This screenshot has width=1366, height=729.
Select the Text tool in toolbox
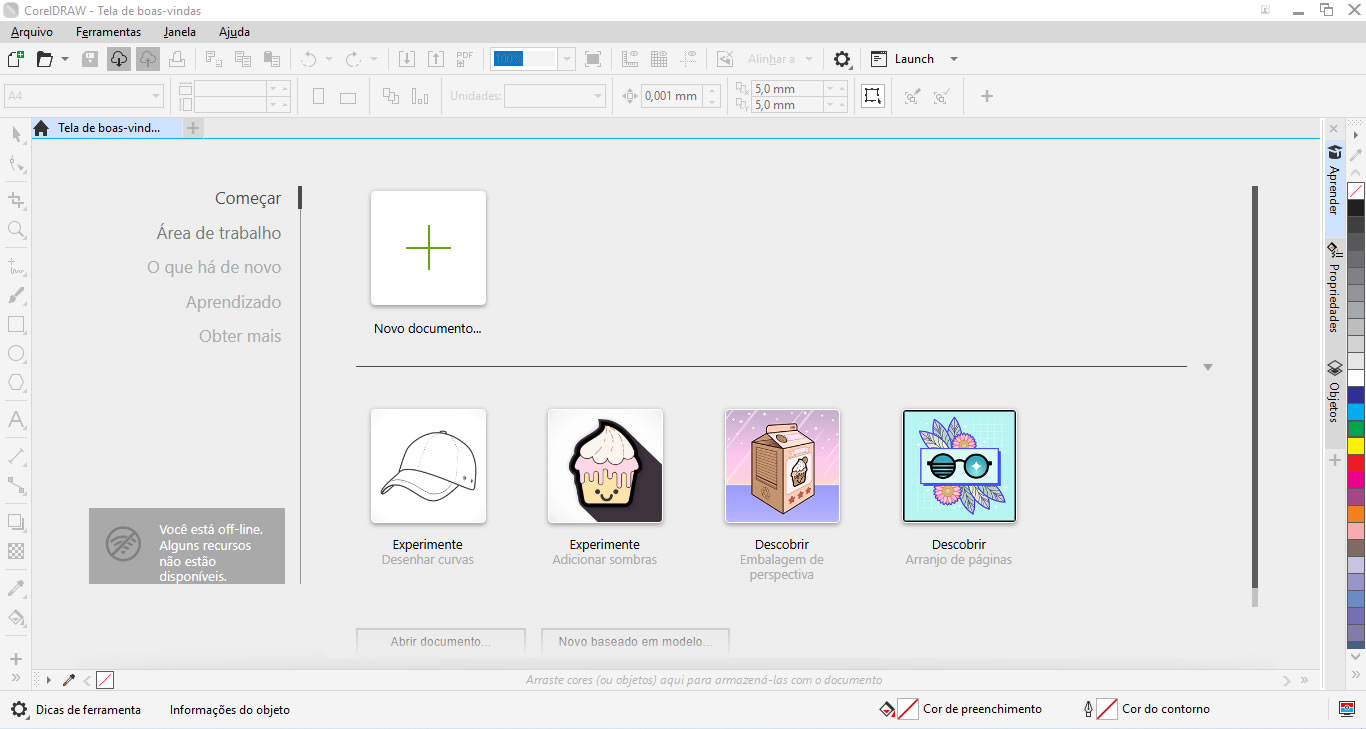[16, 420]
